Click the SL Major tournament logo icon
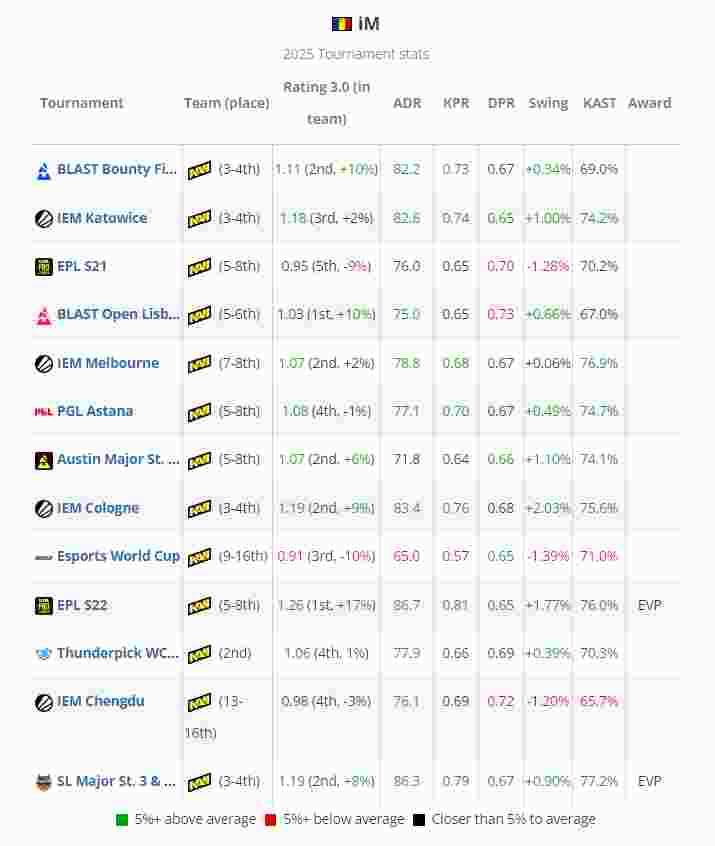Screen dimensions: 715x846 pyautogui.click(x=44, y=782)
